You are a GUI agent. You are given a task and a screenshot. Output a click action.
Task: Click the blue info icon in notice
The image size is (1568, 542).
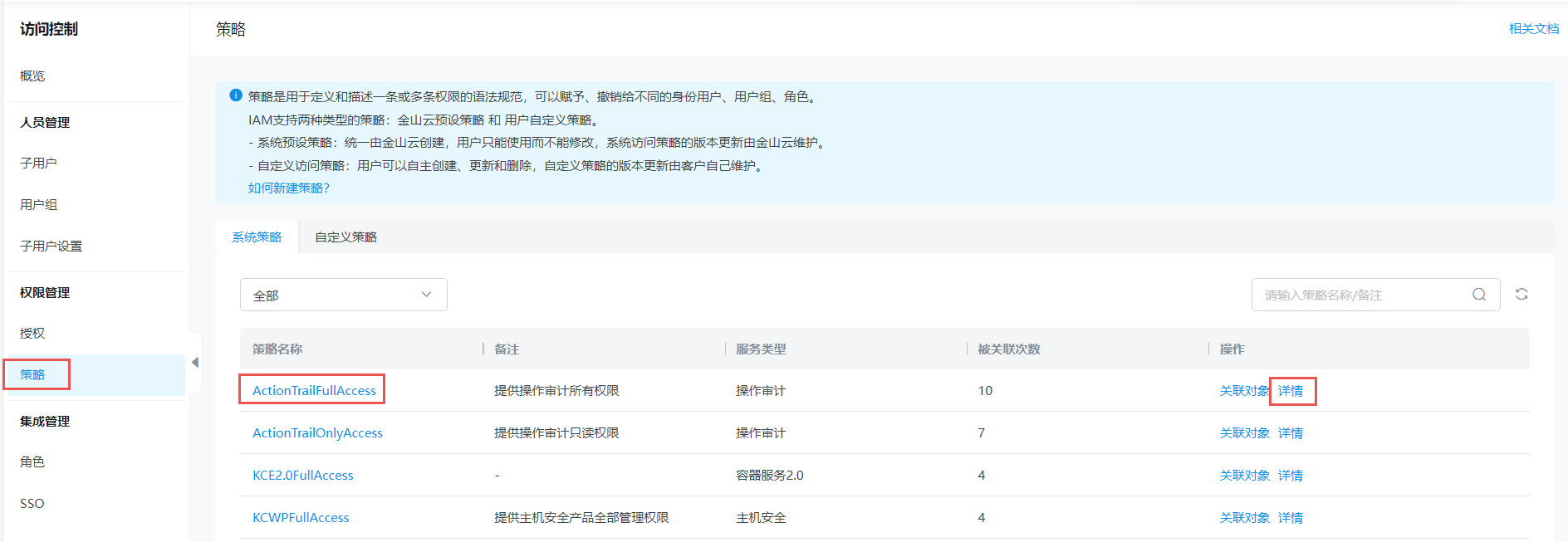[236, 96]
